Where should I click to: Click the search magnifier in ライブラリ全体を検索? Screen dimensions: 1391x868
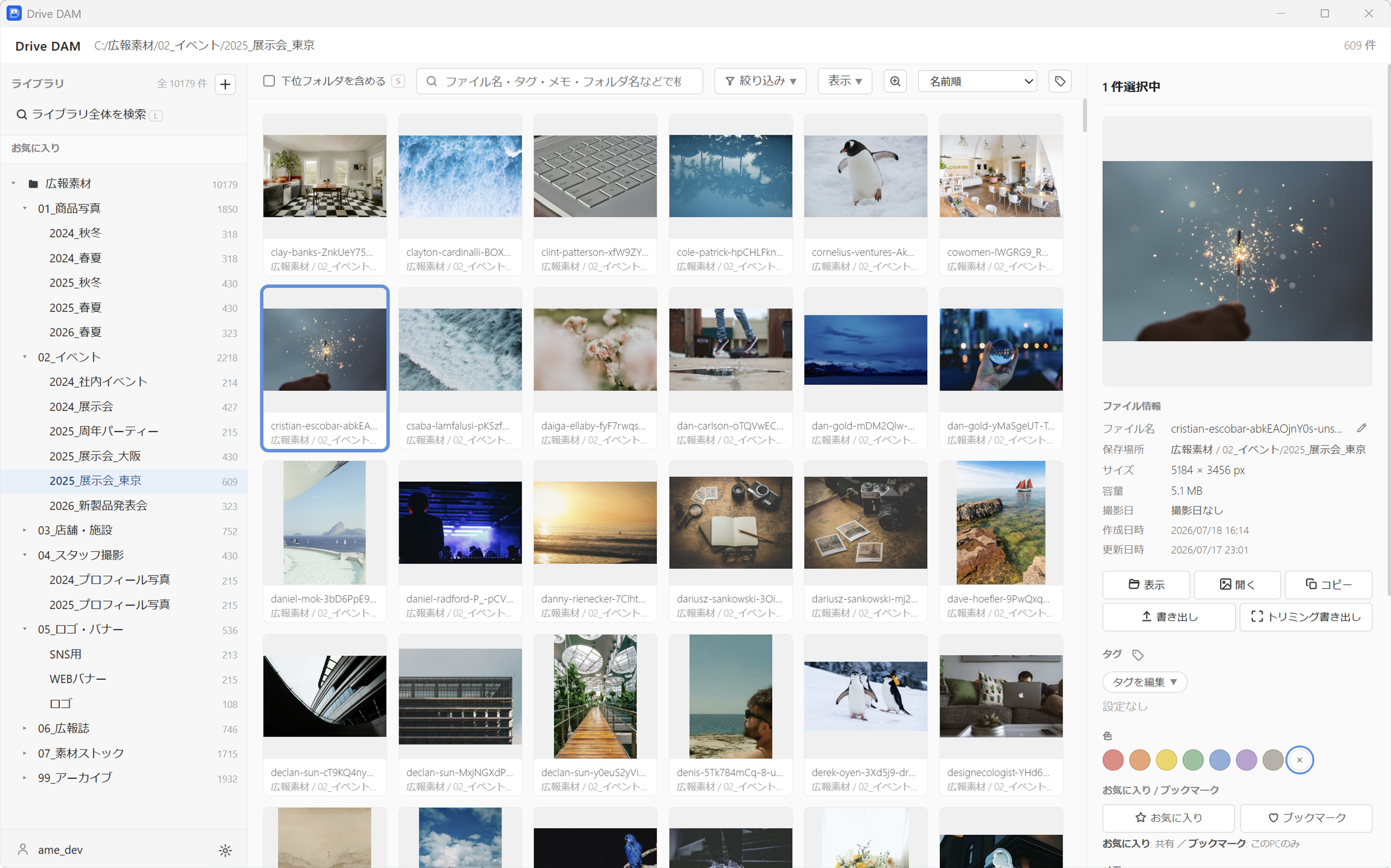[21, 115]
